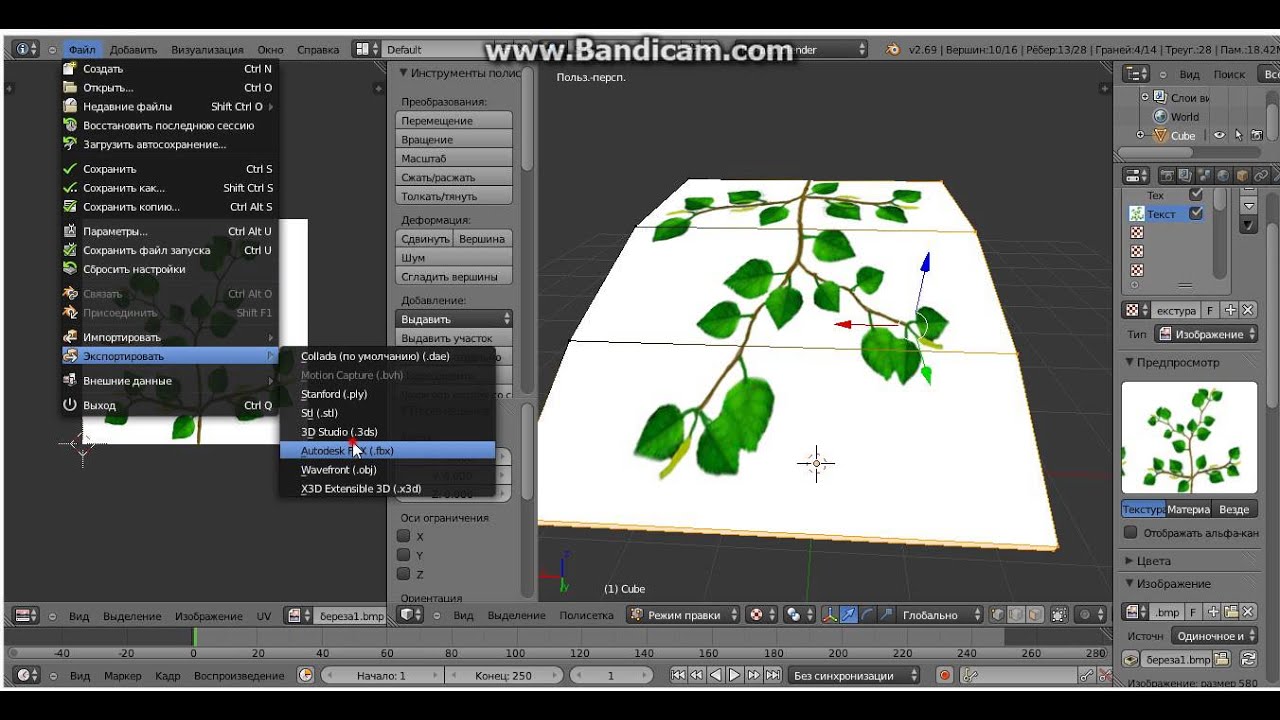Enable auto keyframe record button

click(945, 675)
